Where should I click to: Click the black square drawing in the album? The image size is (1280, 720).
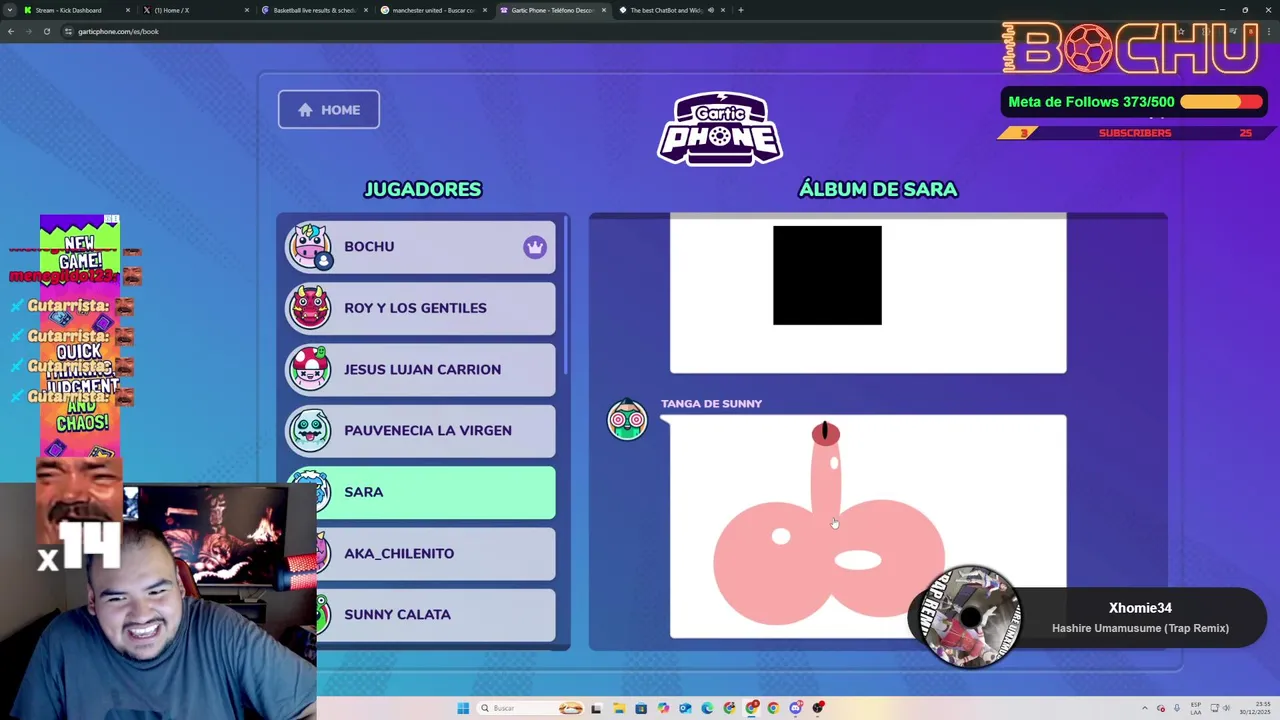click(x=827, y=275)
